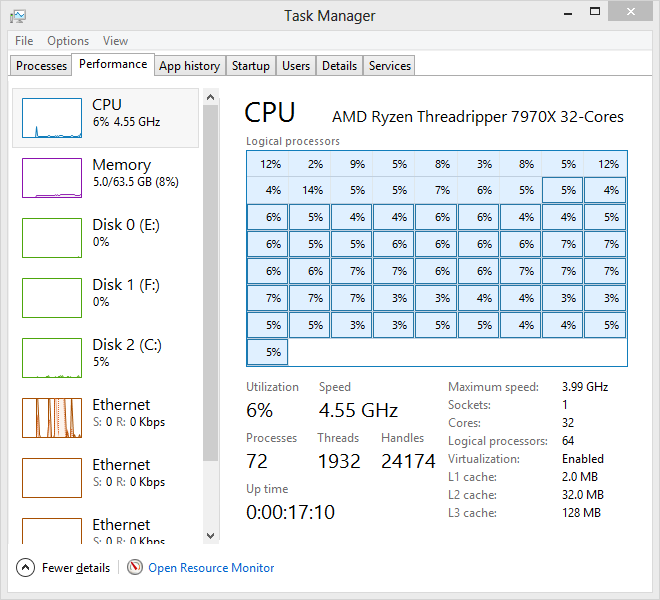Select the Memory graph thumbnail
The height and width of the screenshot is (600, 660).
click(50, 177)
